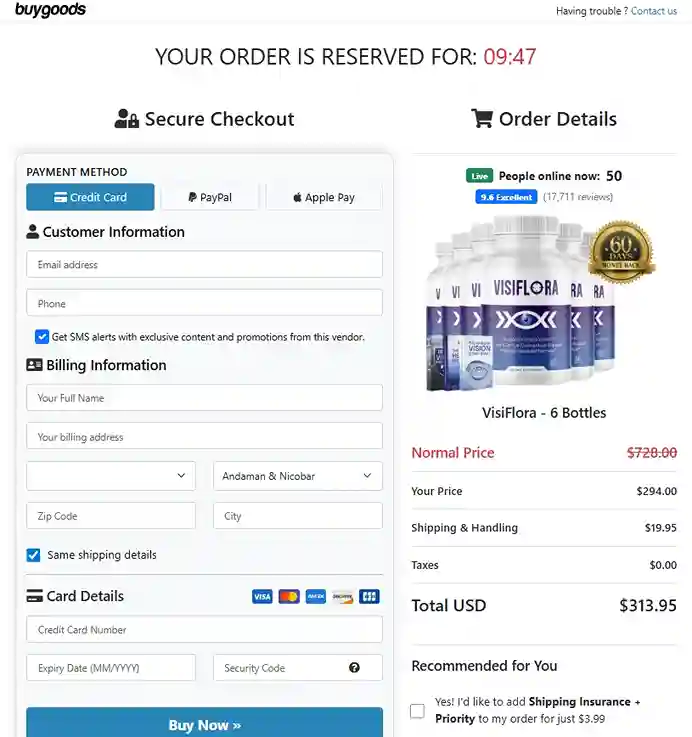Open the Contact us link
The width and height of the screenshot is (692, 737).
click(x=654, y=11)
